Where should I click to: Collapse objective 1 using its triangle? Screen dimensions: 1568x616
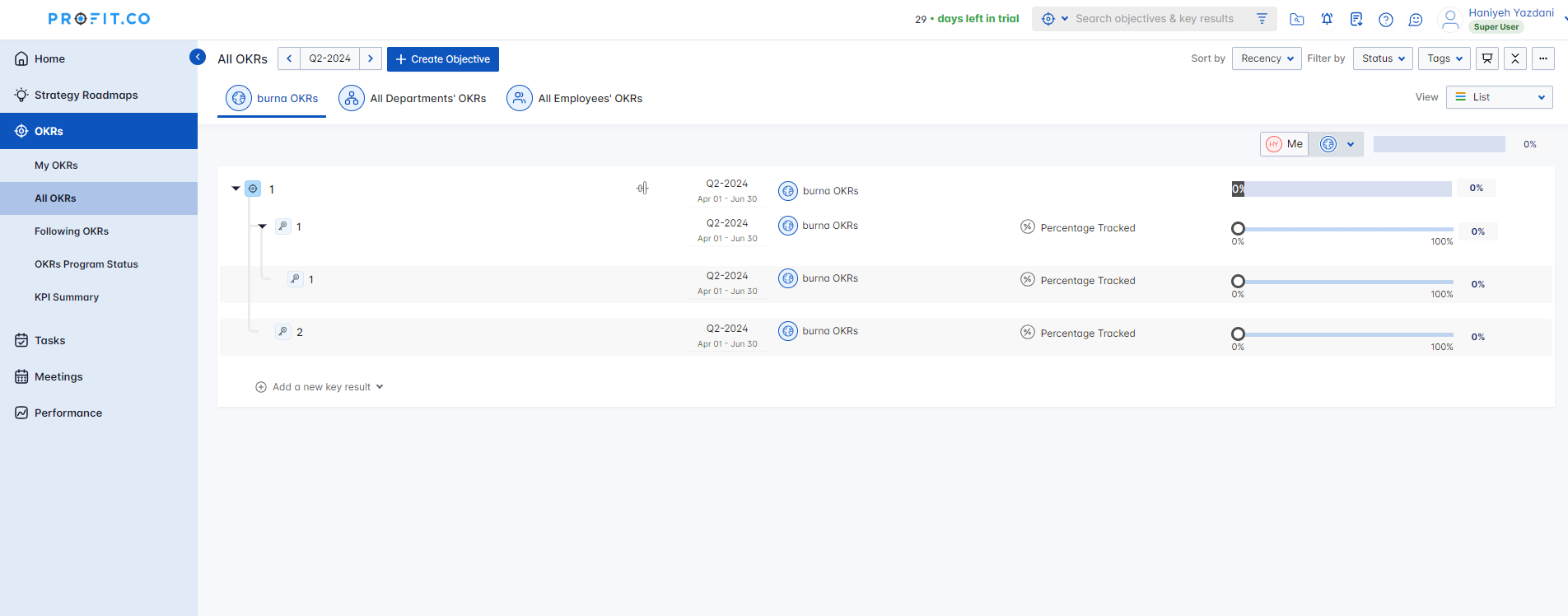pos(236,189)
